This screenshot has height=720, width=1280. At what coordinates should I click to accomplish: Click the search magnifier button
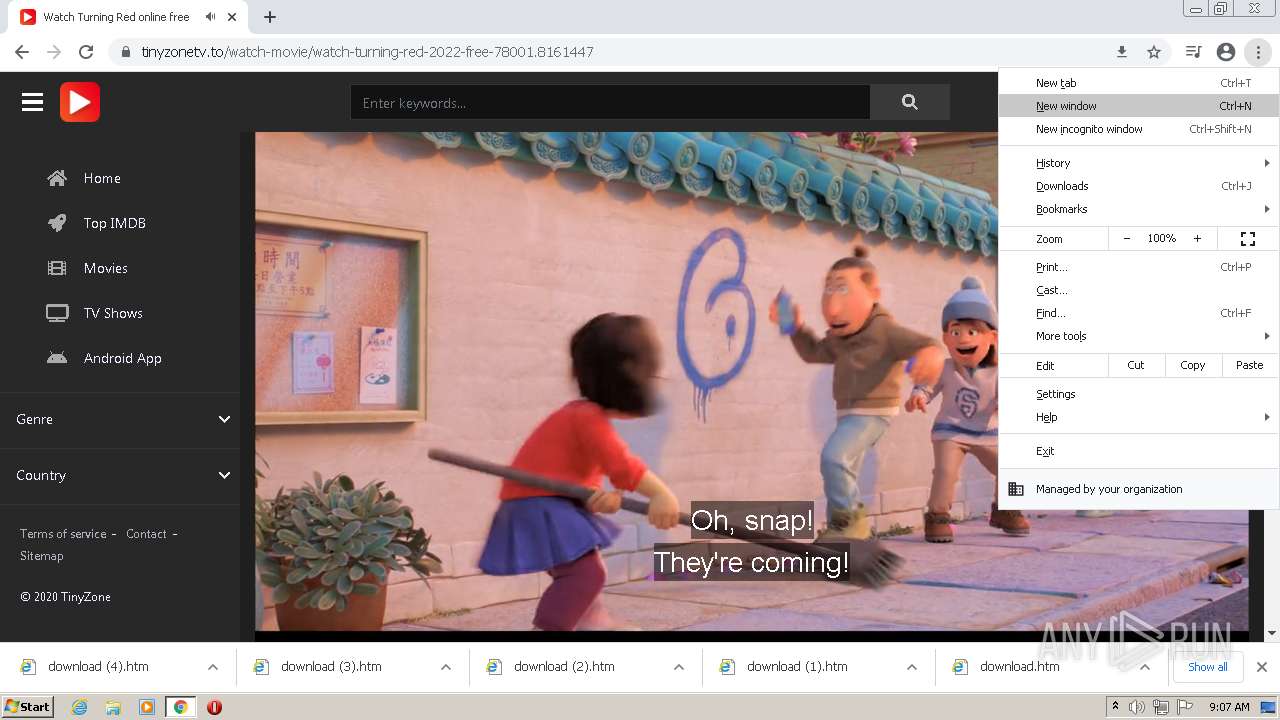(909, 102)
